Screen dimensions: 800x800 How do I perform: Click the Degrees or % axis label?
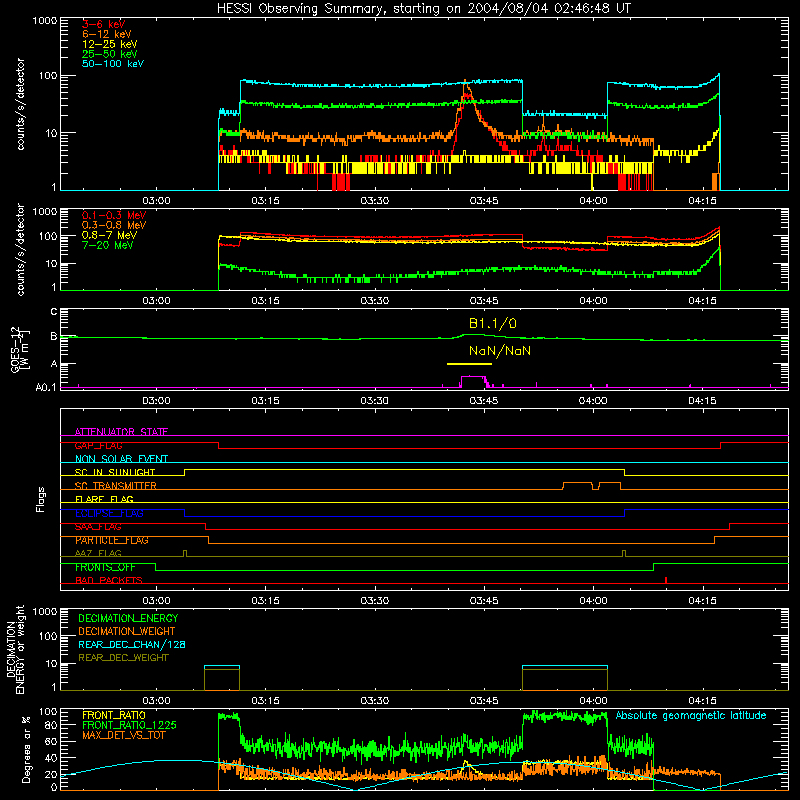[27, 749]
